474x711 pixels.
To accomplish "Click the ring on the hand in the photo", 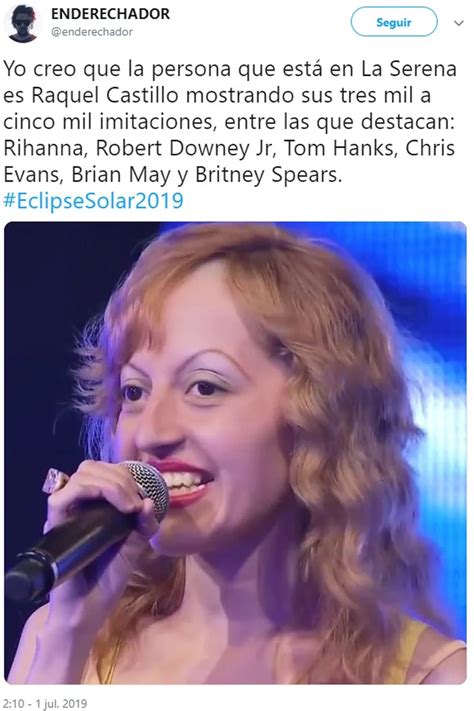I will (x=54, y=481).
